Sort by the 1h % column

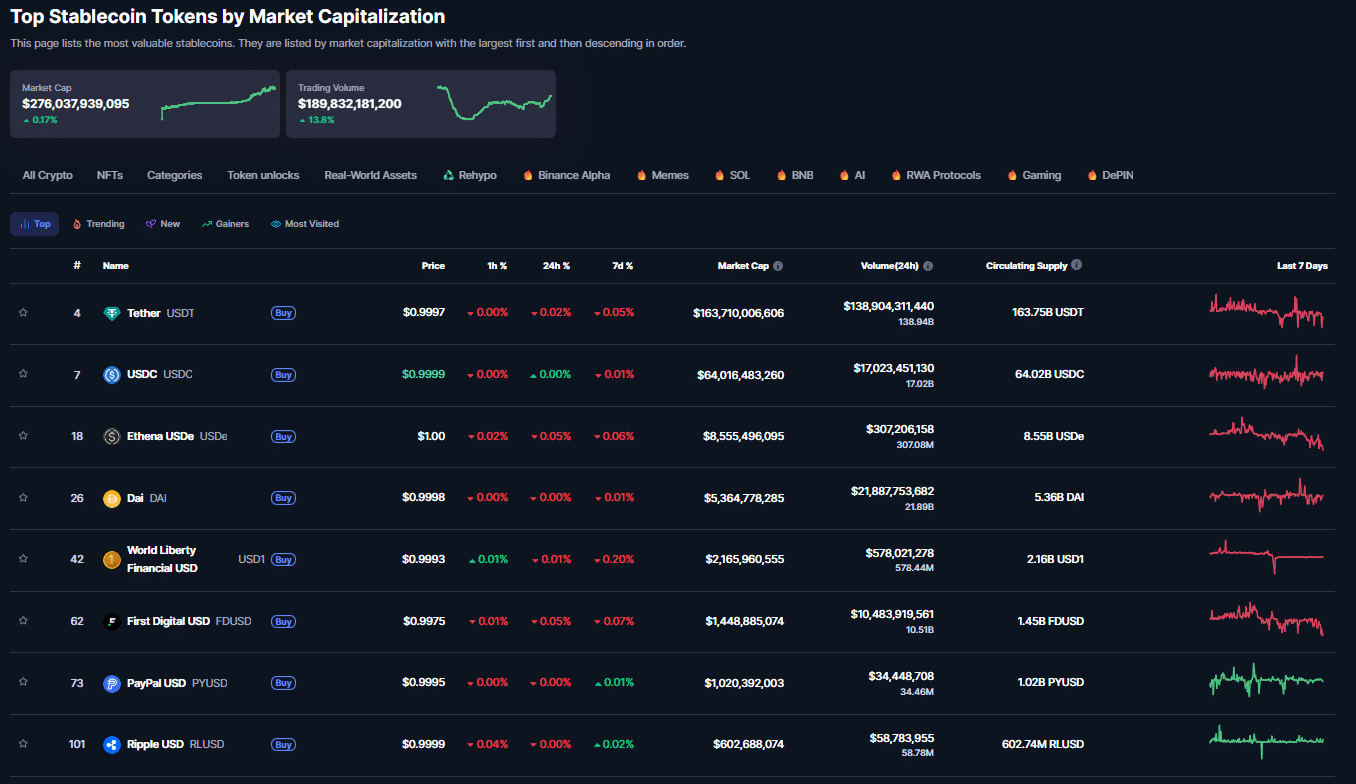(496, 266)
